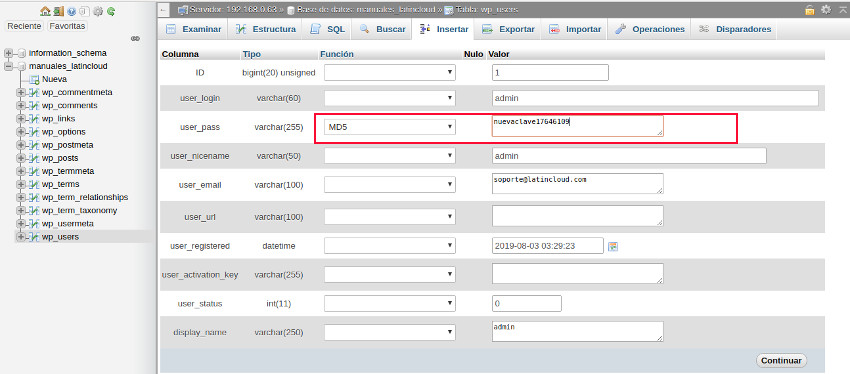This screenshot has width=850, height=374.
Task: Open the SQL tab
Action: coord(327,29)
